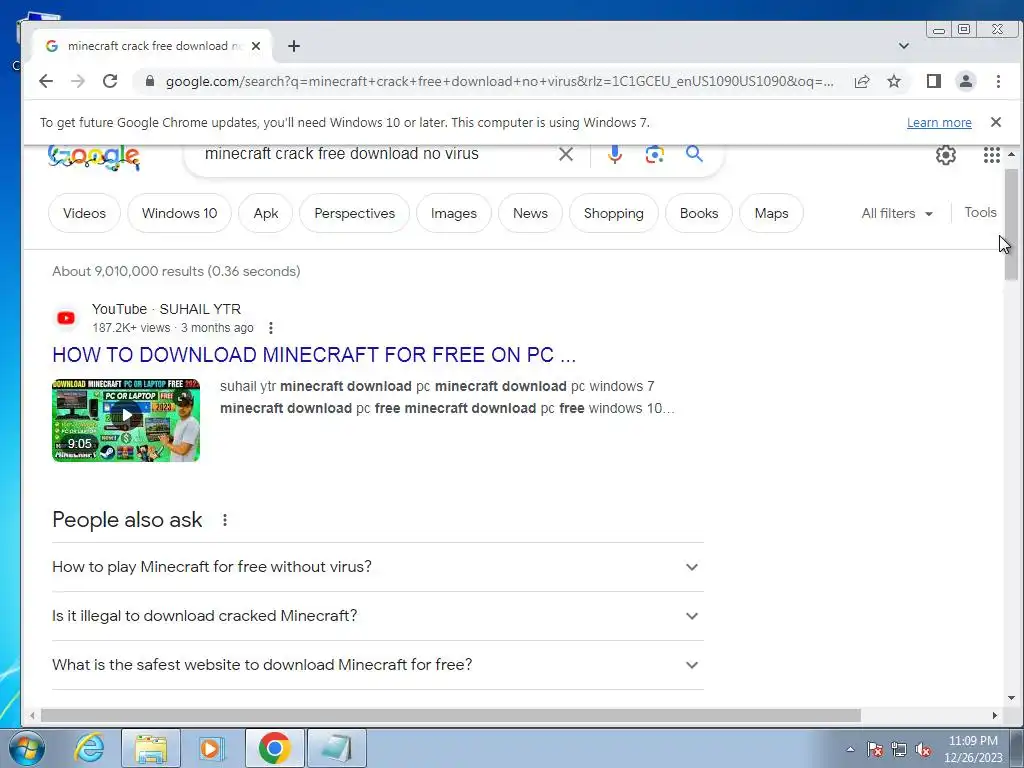The height and width of the screenshot is (768, 1024).
Task: Open Windows Explorer from taskbar
Action: tap(151, 748)
